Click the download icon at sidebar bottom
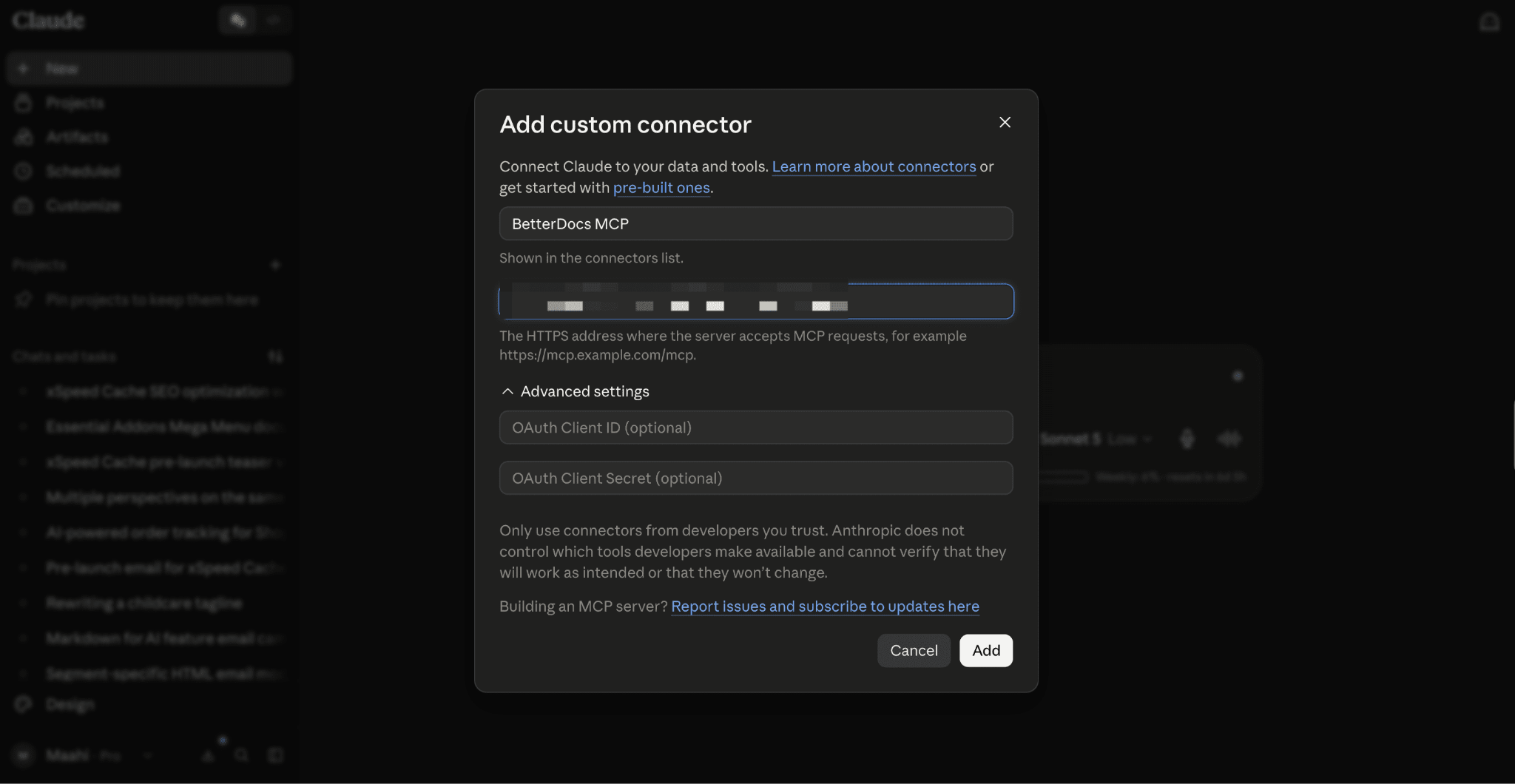 [209, 755]
